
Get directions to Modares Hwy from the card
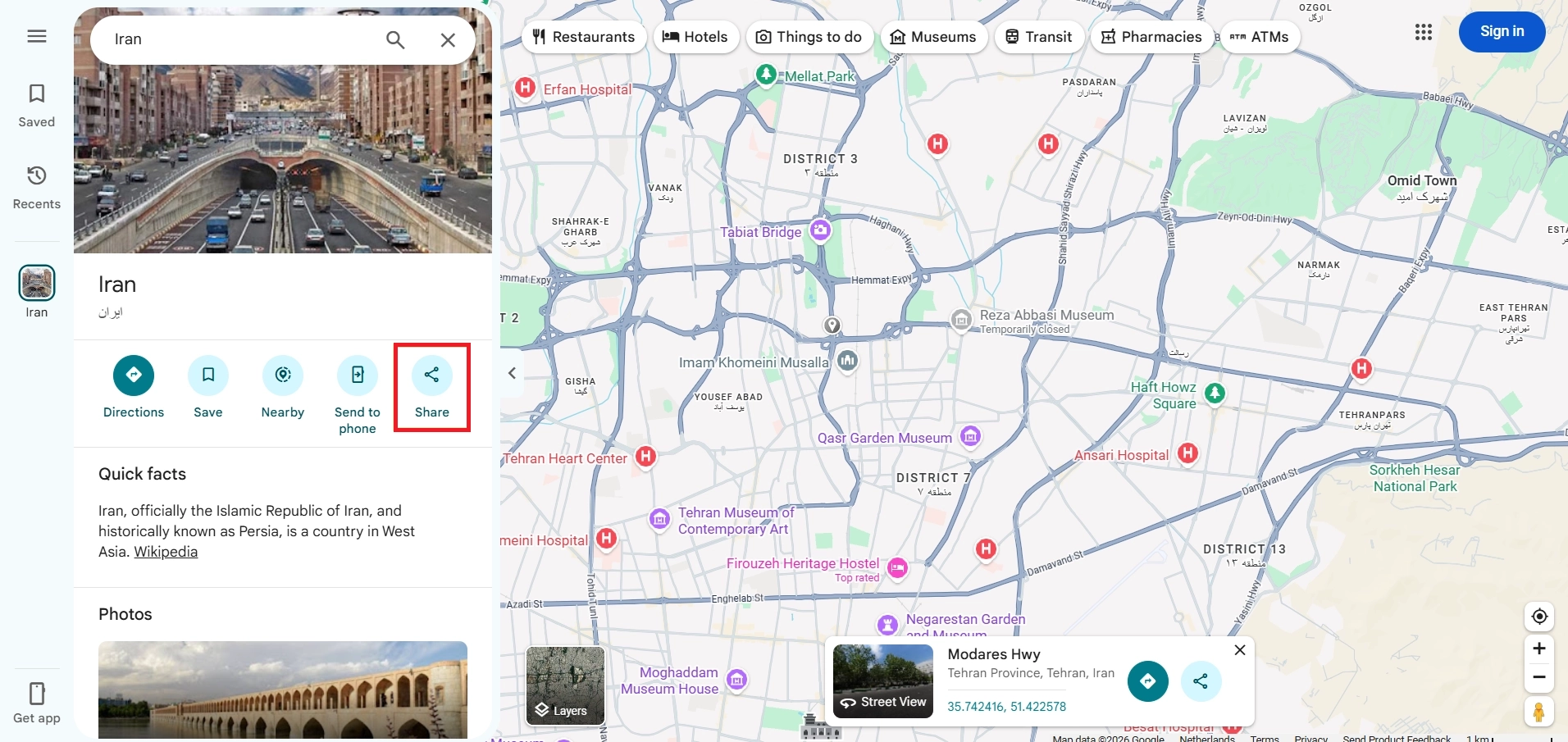[x=1148, y=681]
